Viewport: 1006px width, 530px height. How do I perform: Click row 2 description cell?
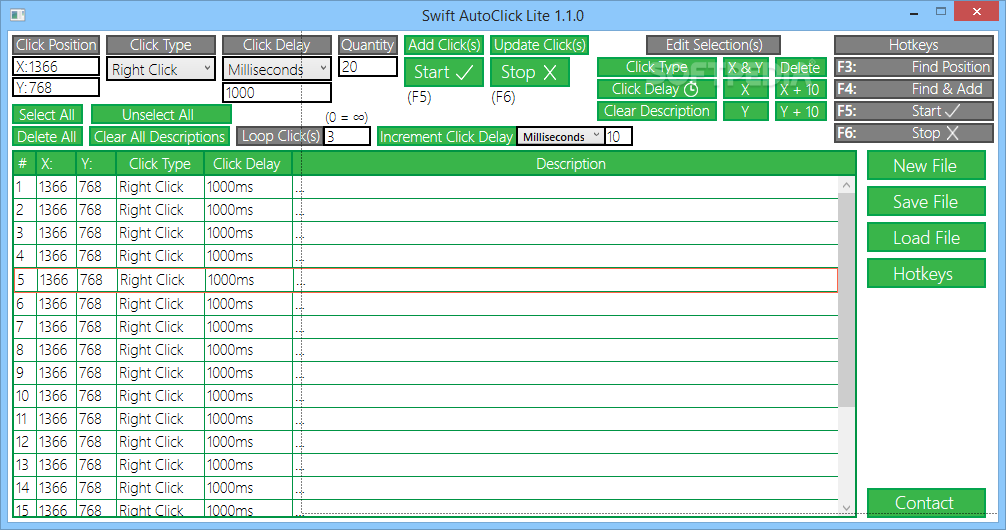(565, 210)
